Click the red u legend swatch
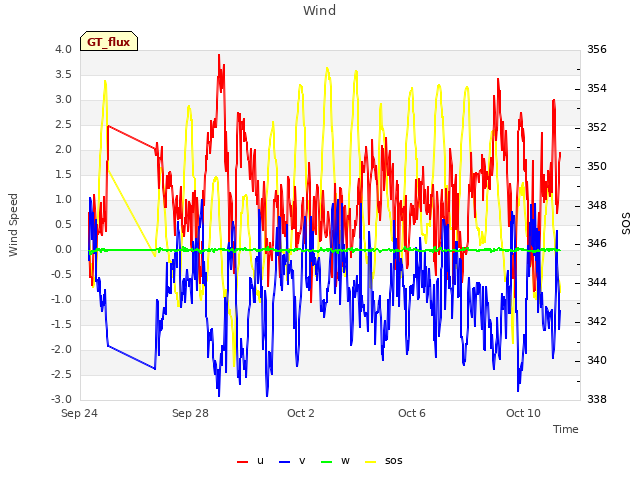Screen dimensions: 640x480 coord(242,462)
